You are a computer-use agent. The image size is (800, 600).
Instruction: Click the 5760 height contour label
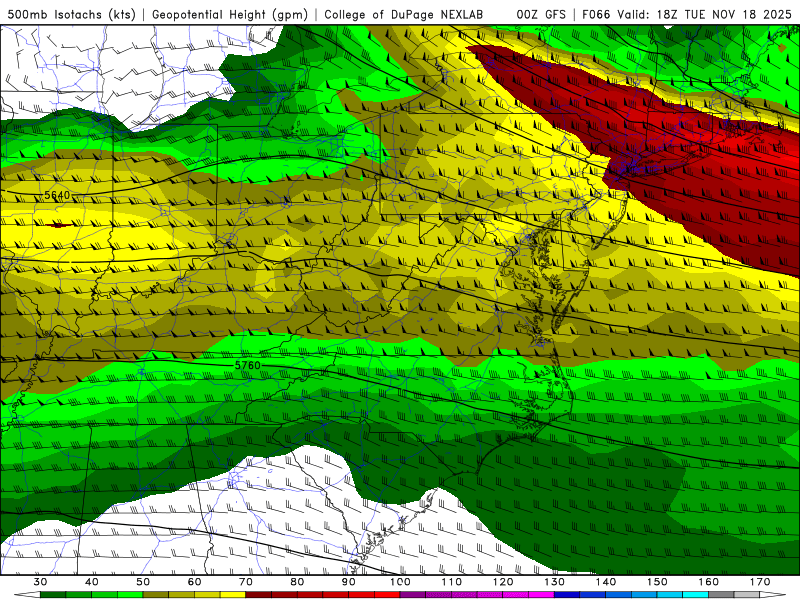click(x=247, y=365)
